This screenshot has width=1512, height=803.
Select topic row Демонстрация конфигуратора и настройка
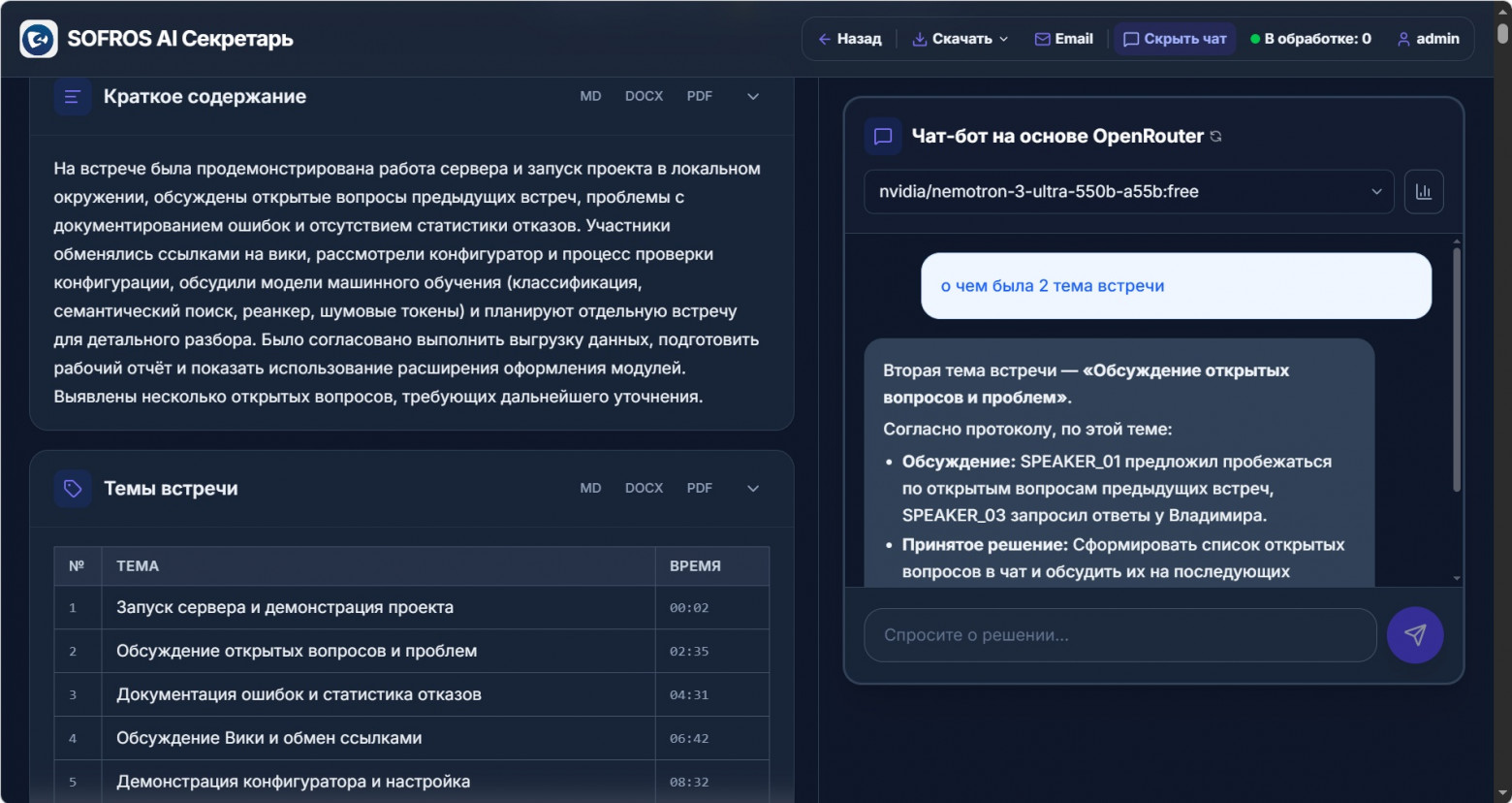(412, 782)
